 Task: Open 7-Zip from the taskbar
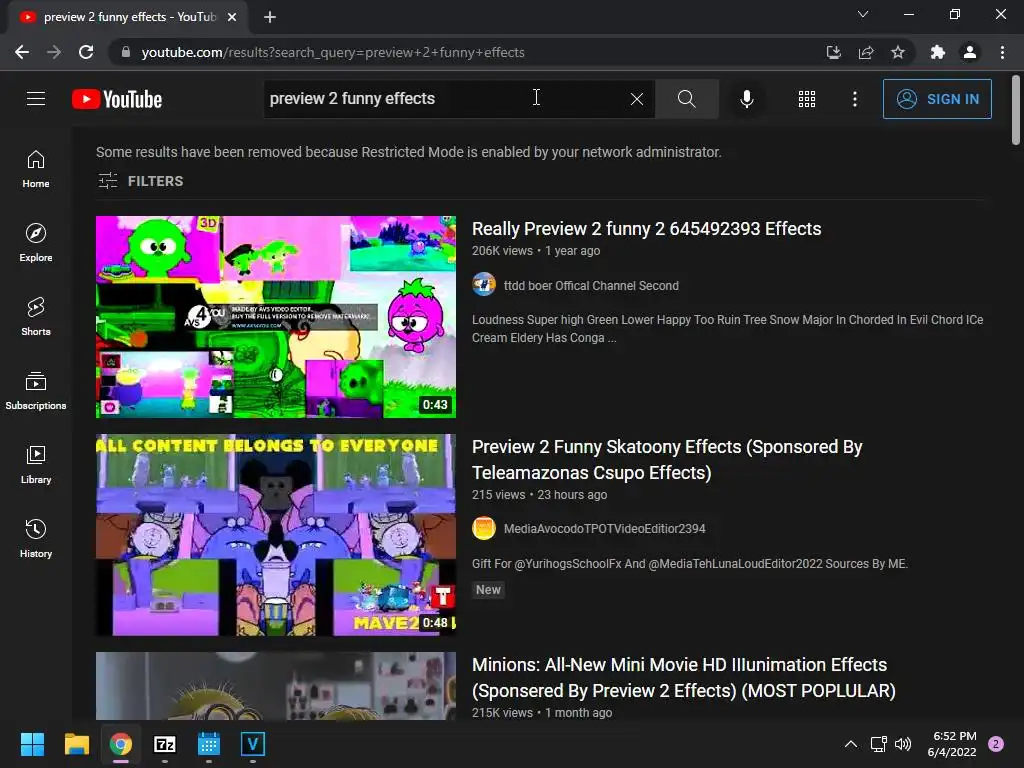click(165, 744)
